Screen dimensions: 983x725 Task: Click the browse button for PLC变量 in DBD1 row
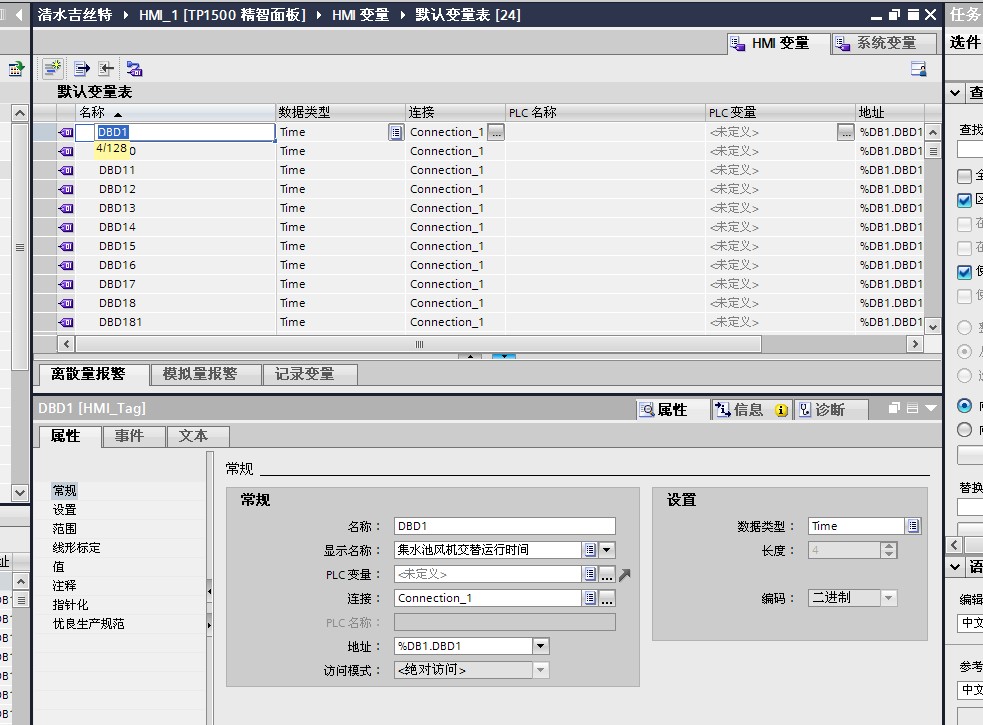click(846, 132)
